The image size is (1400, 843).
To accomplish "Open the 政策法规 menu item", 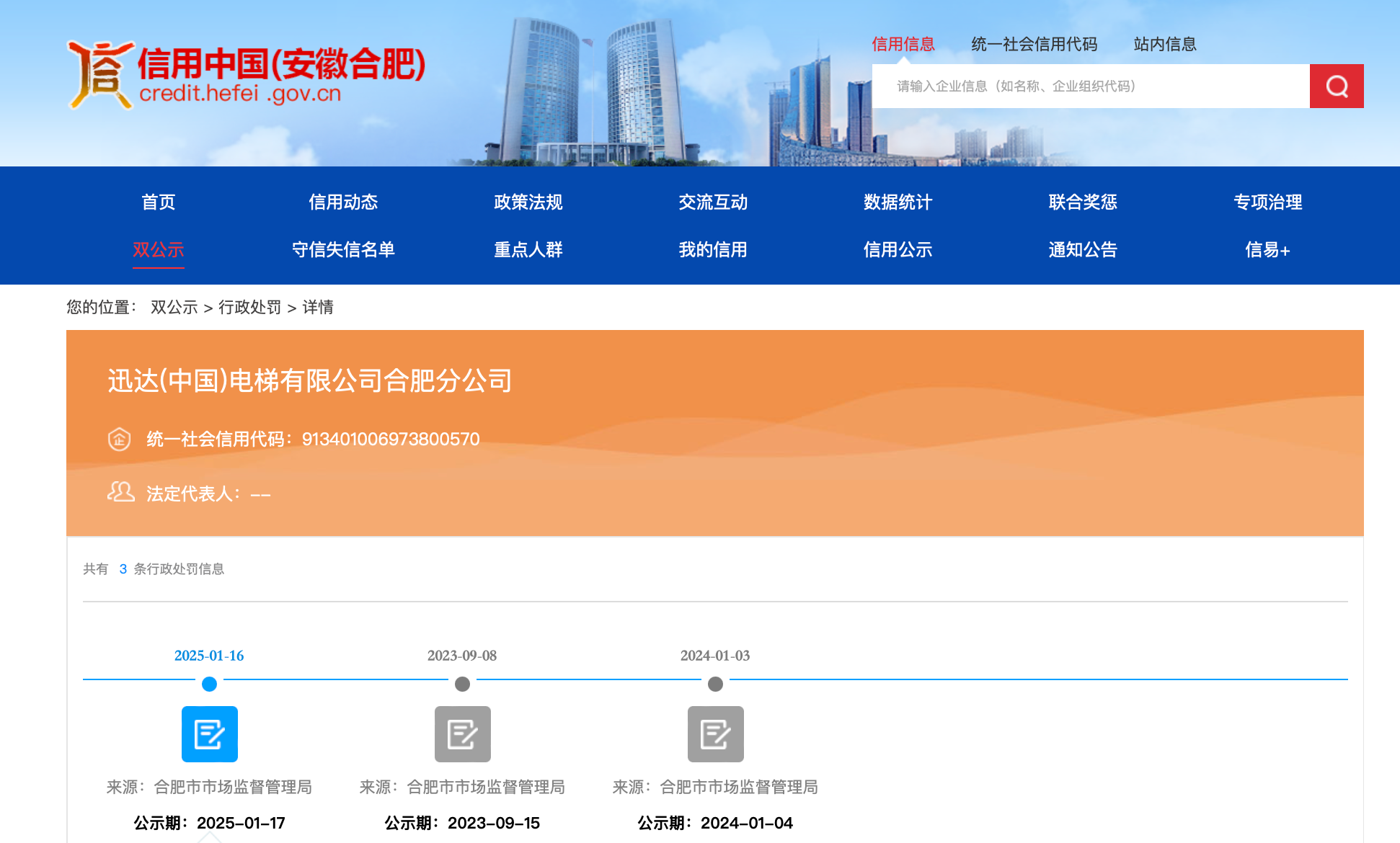I will coord(528,202).
